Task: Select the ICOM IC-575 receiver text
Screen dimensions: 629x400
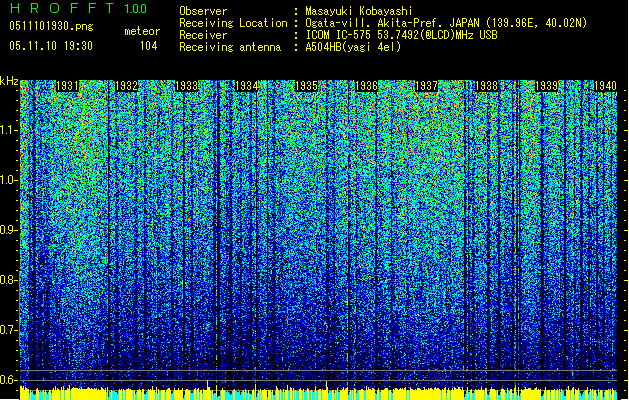Action: click(401, 35)
